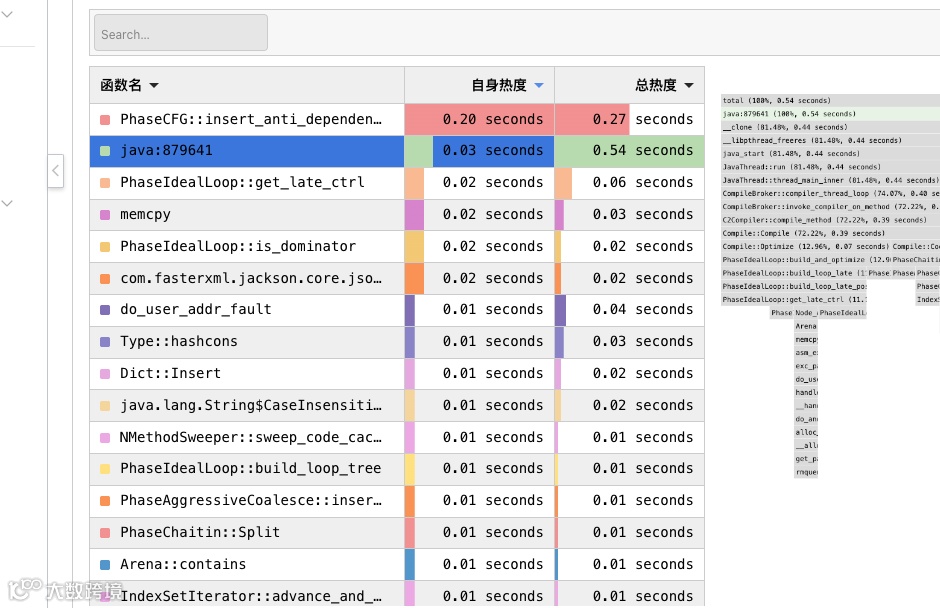Click flame graph total (100%) frame

[830, 101]
